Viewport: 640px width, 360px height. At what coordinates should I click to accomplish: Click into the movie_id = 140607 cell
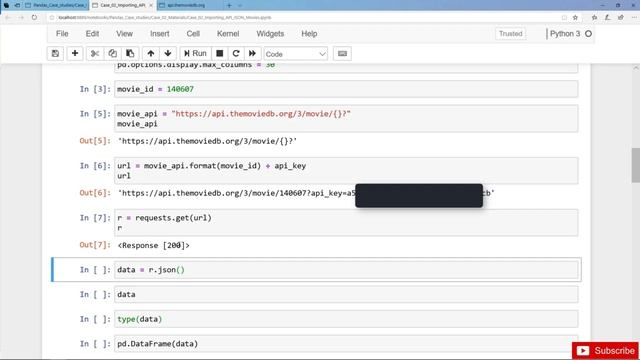click(x=346, y=89)
